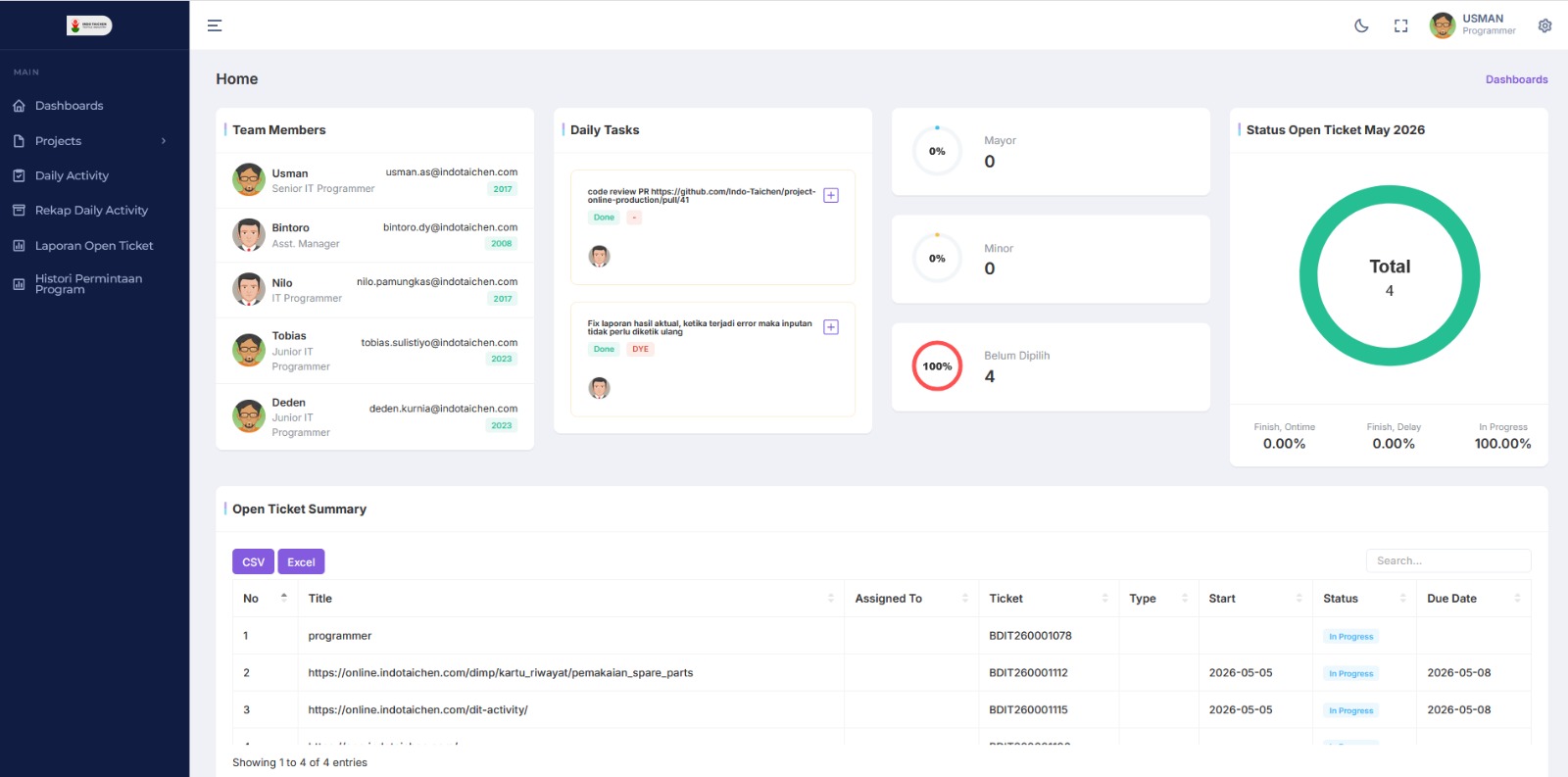Screen dimensions: 1568x777
Task: Open settings gear icon in header
Action: coord(1544,25)
